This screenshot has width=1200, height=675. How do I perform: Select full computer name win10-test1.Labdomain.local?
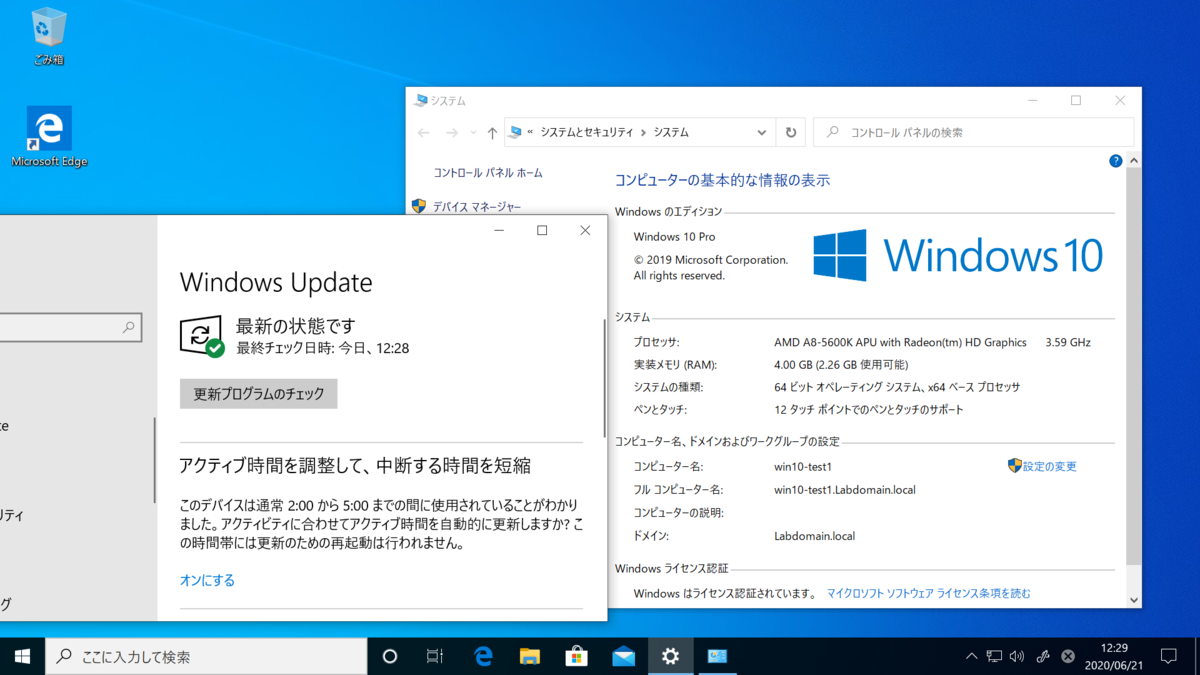[x=845, y=490]
